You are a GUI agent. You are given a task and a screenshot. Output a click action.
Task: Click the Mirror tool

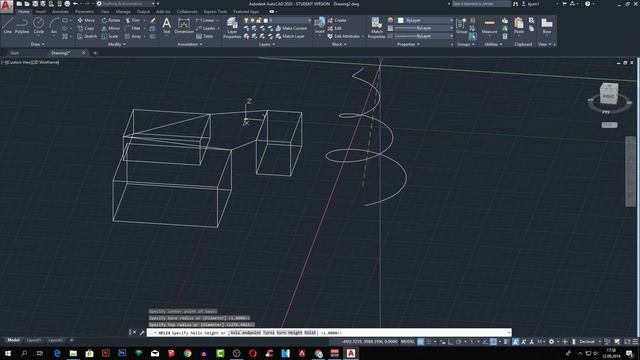[111, 28]
